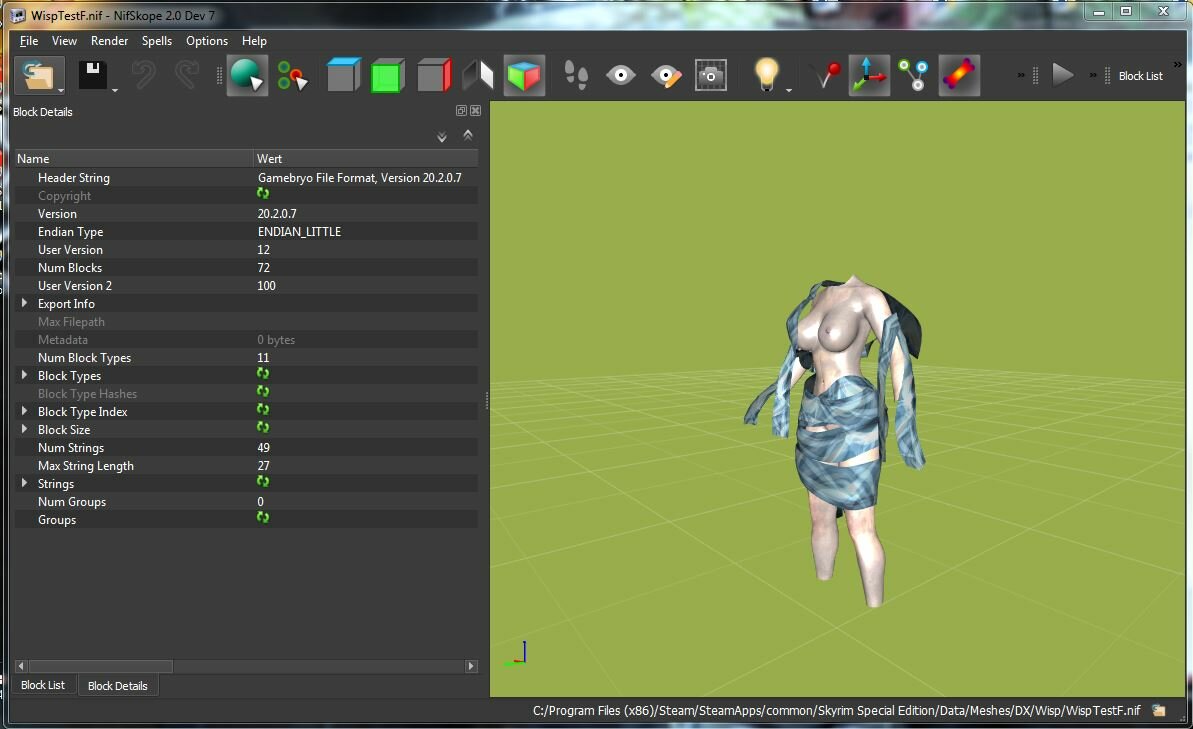Image resolution: width=1193 pixels, height=729 pixels.
Task: Expand the Block Types row
Action: [24, 375]
